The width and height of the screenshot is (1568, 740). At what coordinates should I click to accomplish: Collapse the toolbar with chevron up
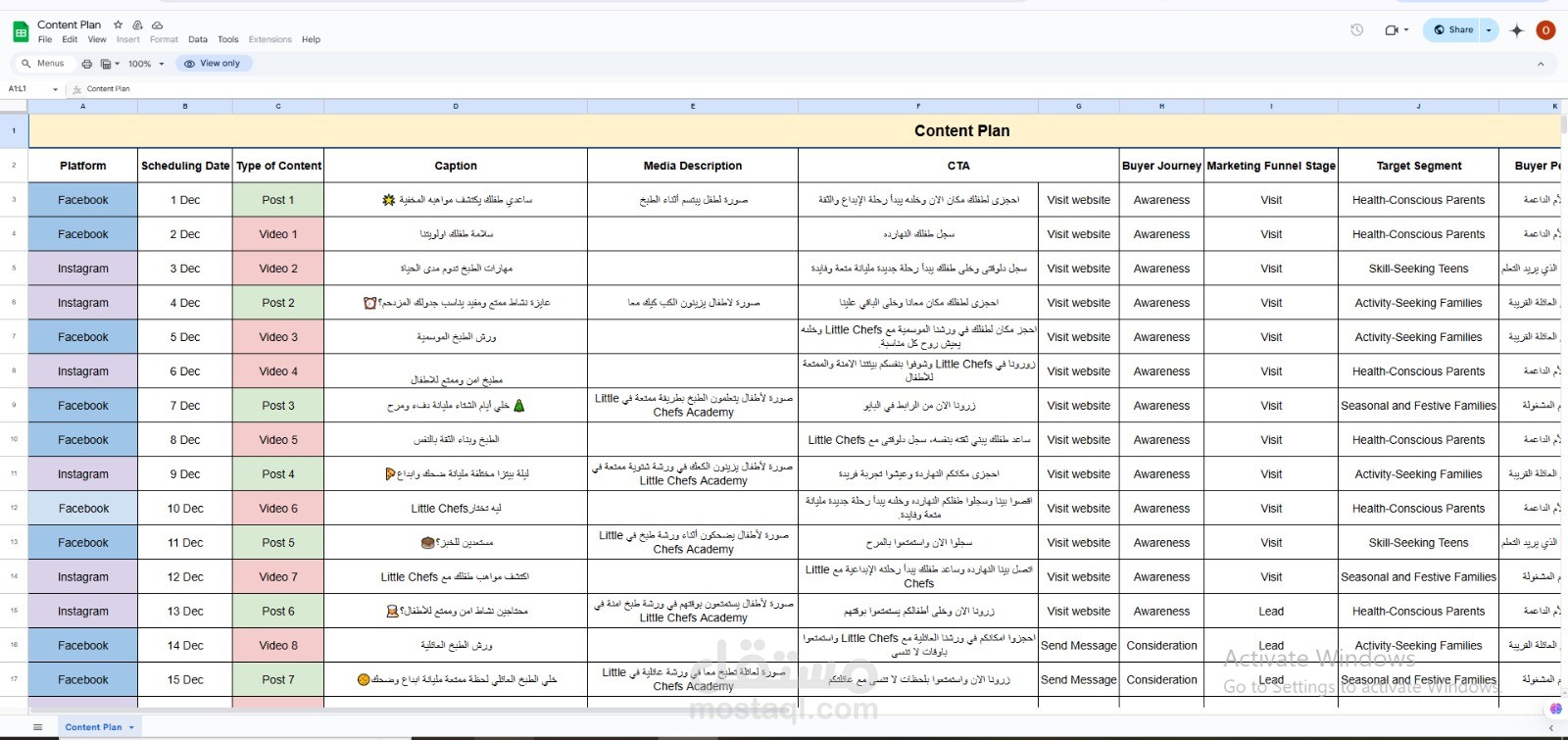click(x=1541, y=64)
